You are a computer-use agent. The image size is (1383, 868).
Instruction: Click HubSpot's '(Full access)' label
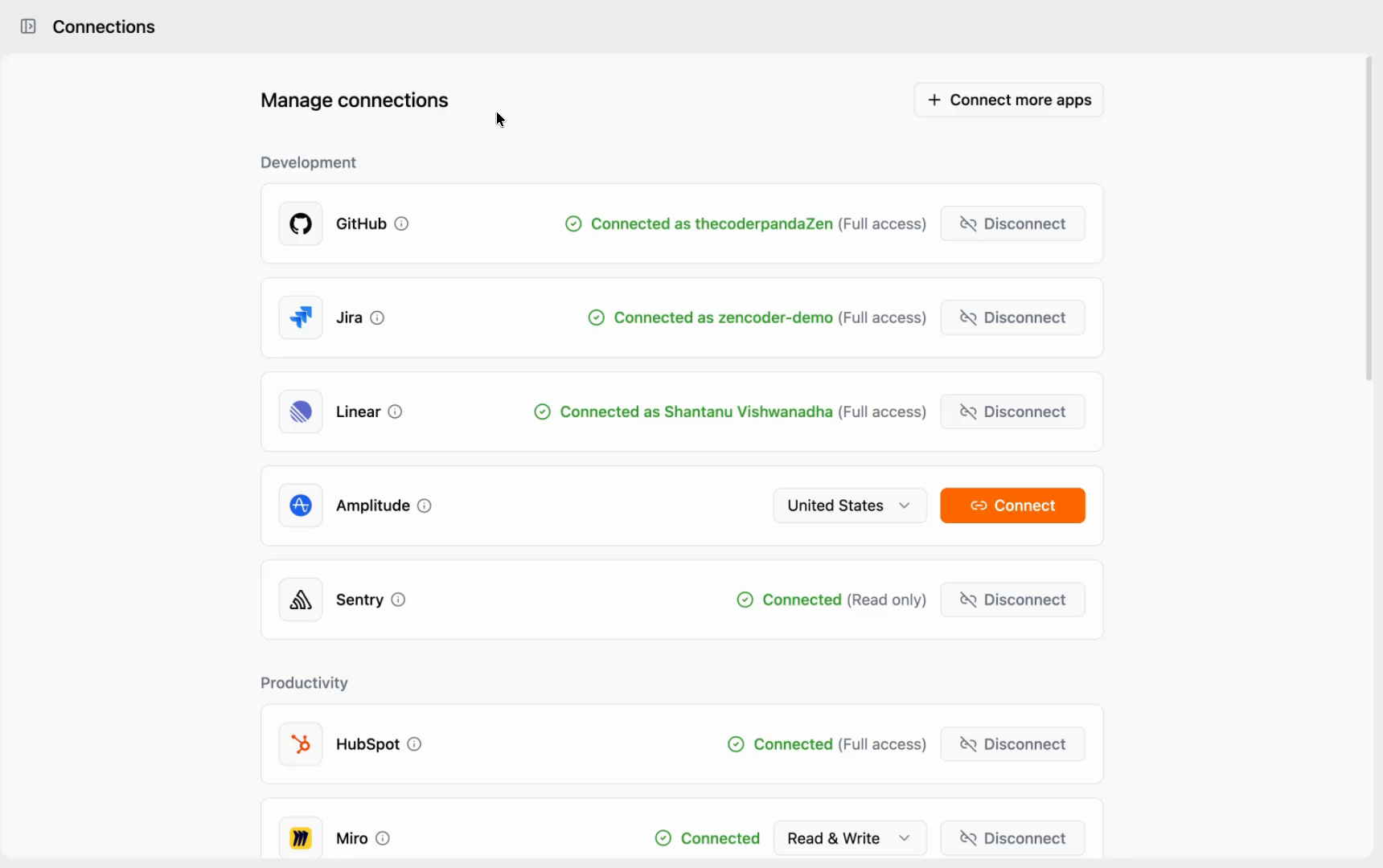point(882,744)
